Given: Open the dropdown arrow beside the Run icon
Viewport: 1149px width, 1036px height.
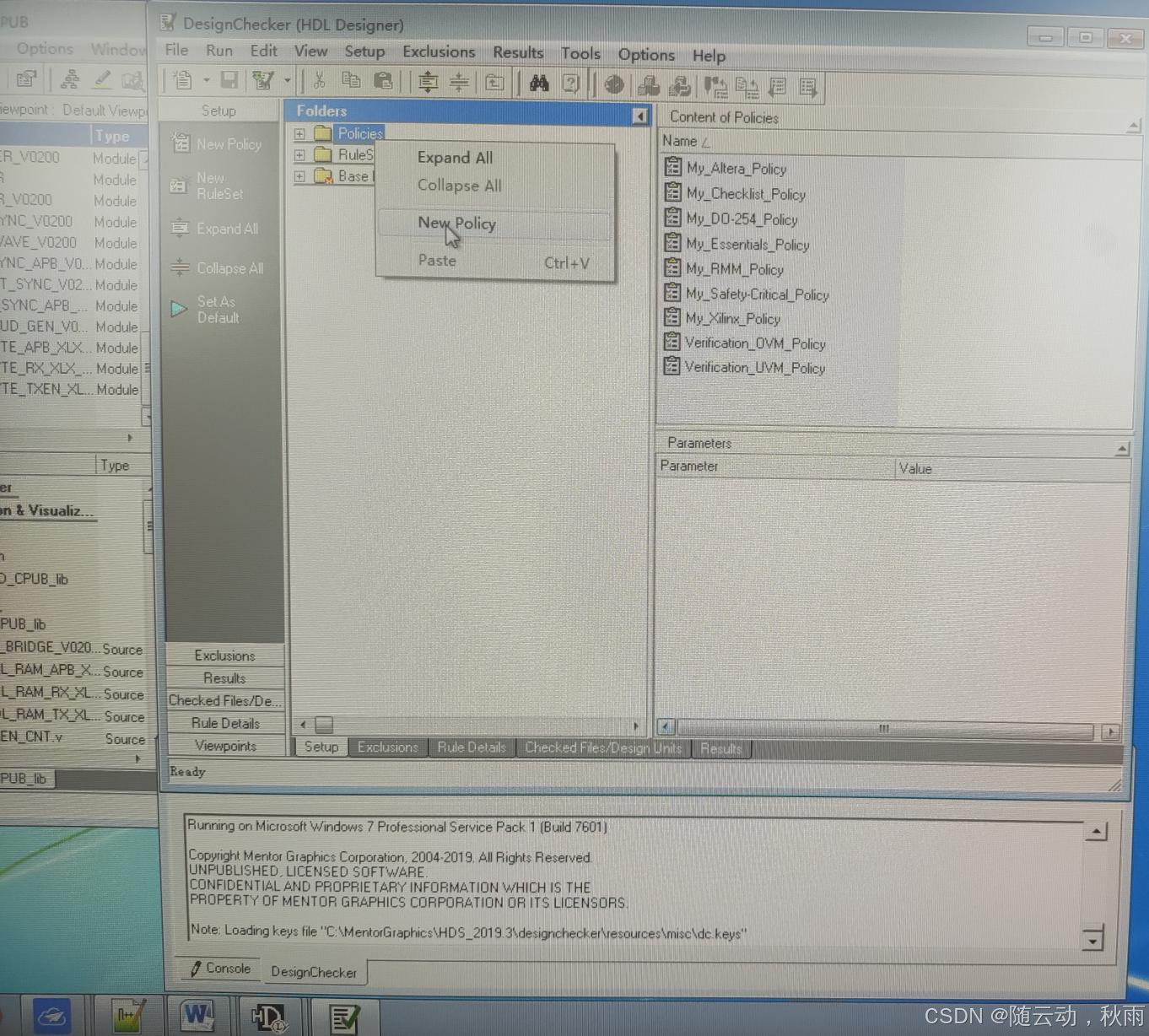Looking at the screenshot, I should pos(287,81).
